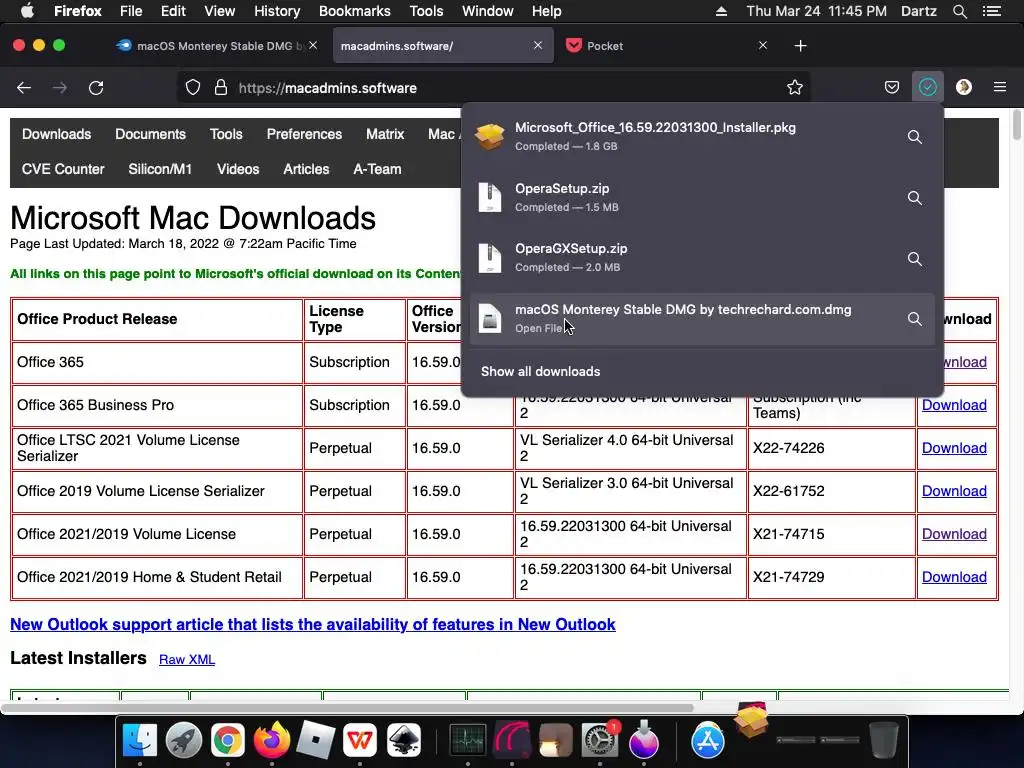Open the Trash in the Dock
Viewport: 1024px width, 768px height.
(x=883, y=740)
